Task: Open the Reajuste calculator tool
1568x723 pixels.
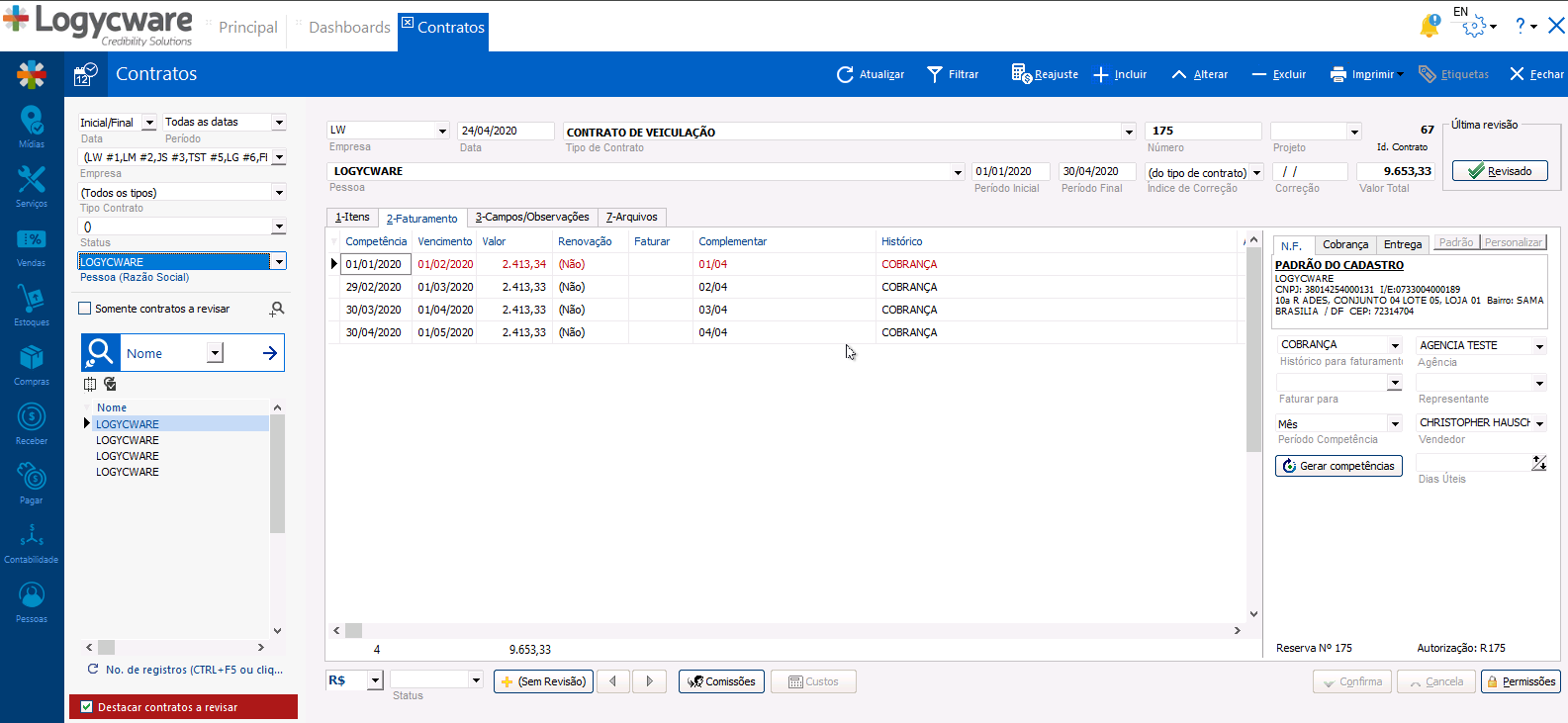Action: [1045, 74]
